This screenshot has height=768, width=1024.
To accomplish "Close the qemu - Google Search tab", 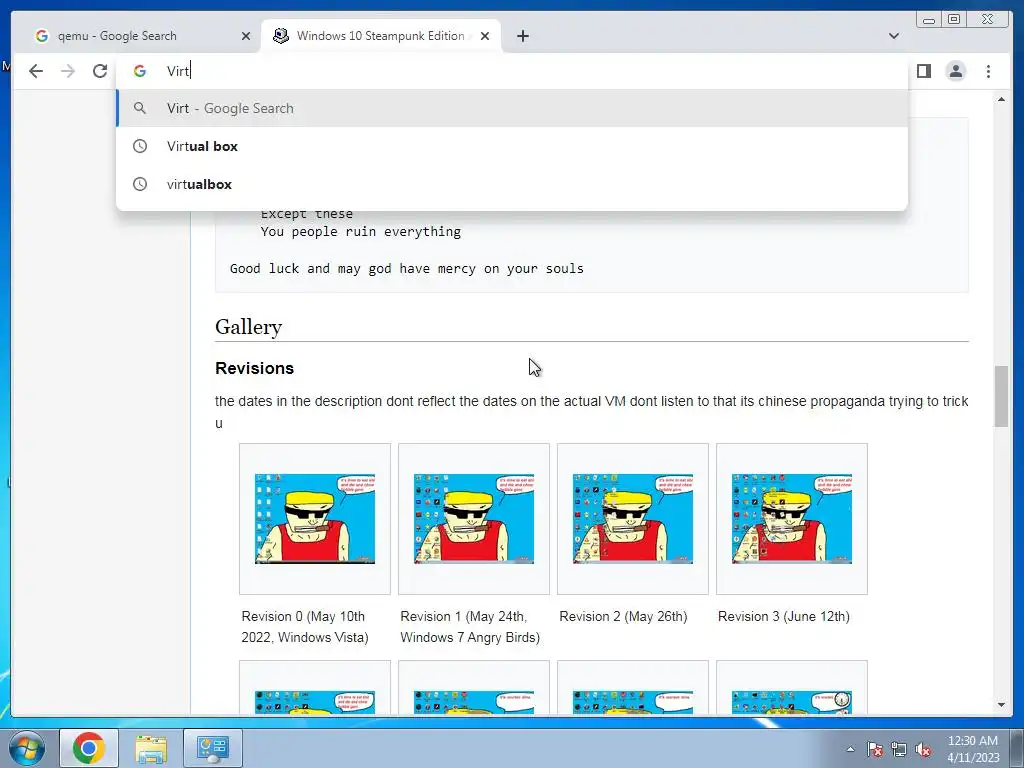I will pyautogui.click(x=246, y=36).
